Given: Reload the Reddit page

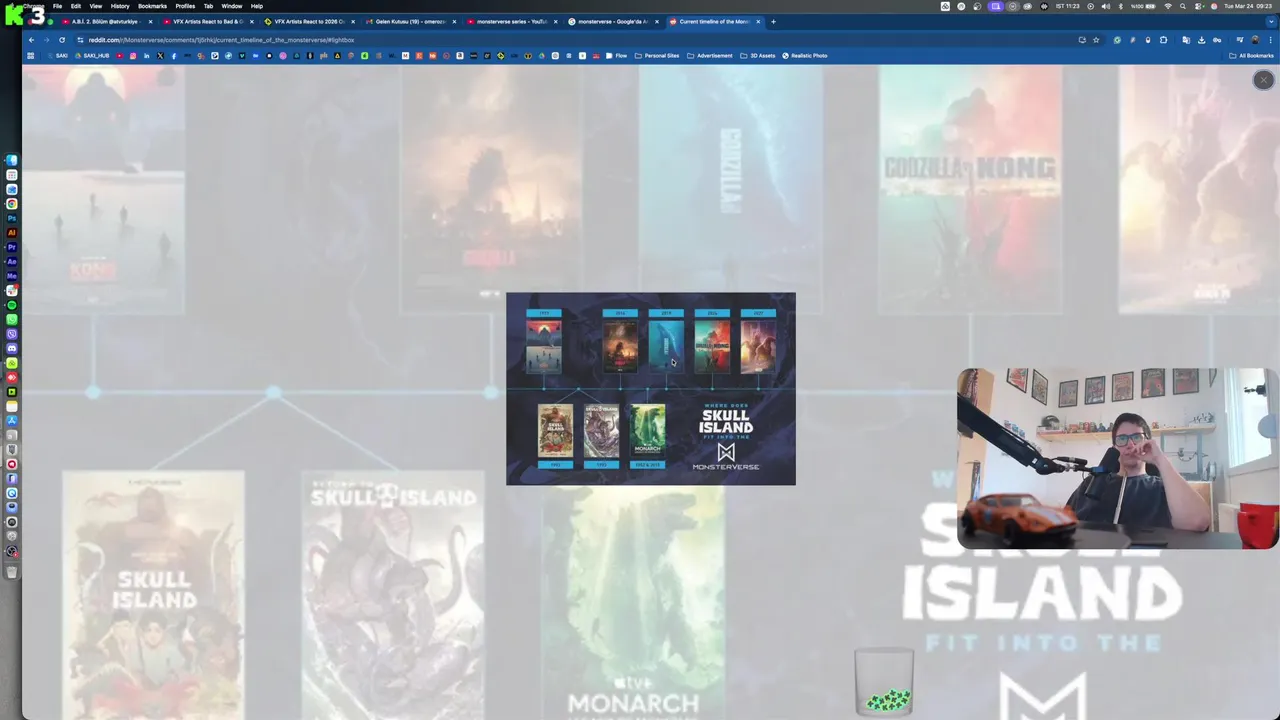Looking at the screenshot, I should (62, 40).
